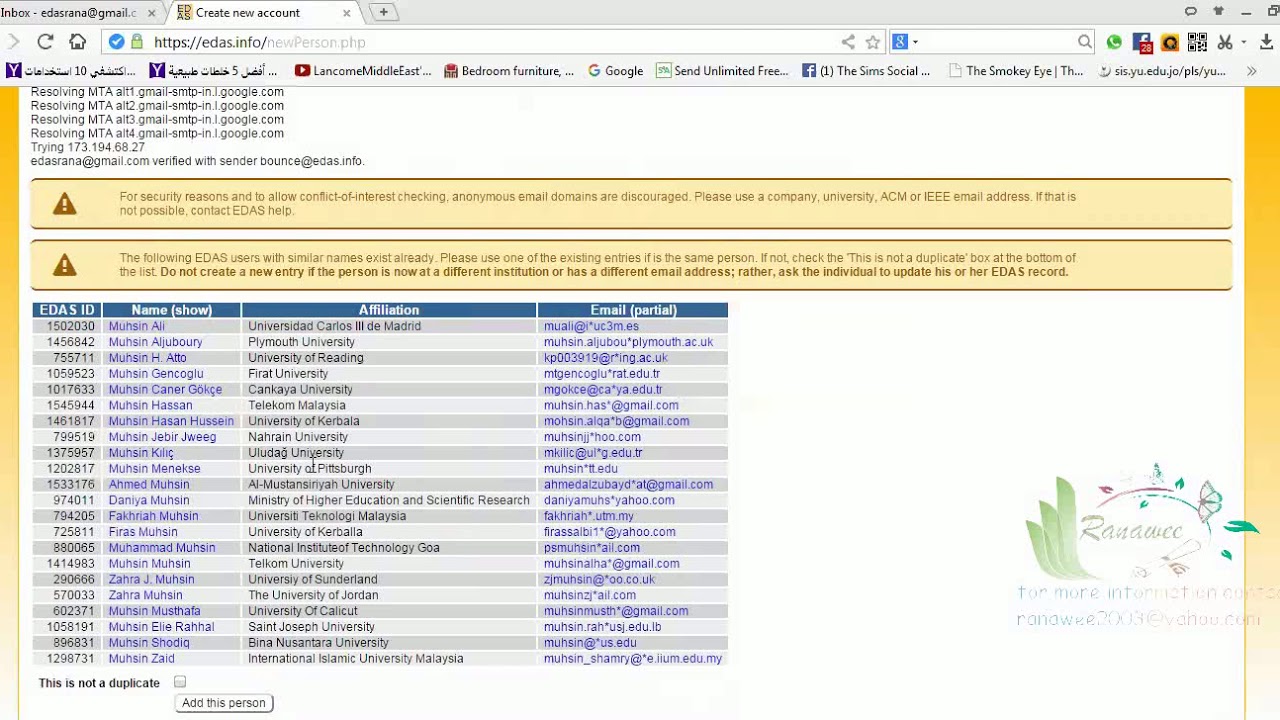Close the Create new account tab
This screenshot has height=720, width=1280.
tap(347, 13)
